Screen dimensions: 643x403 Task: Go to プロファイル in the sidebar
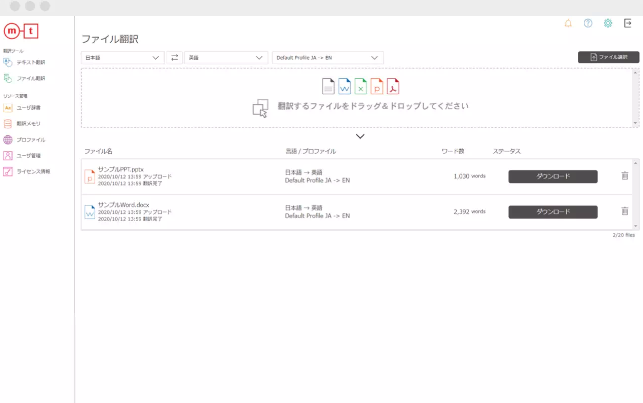pos(30,140)
